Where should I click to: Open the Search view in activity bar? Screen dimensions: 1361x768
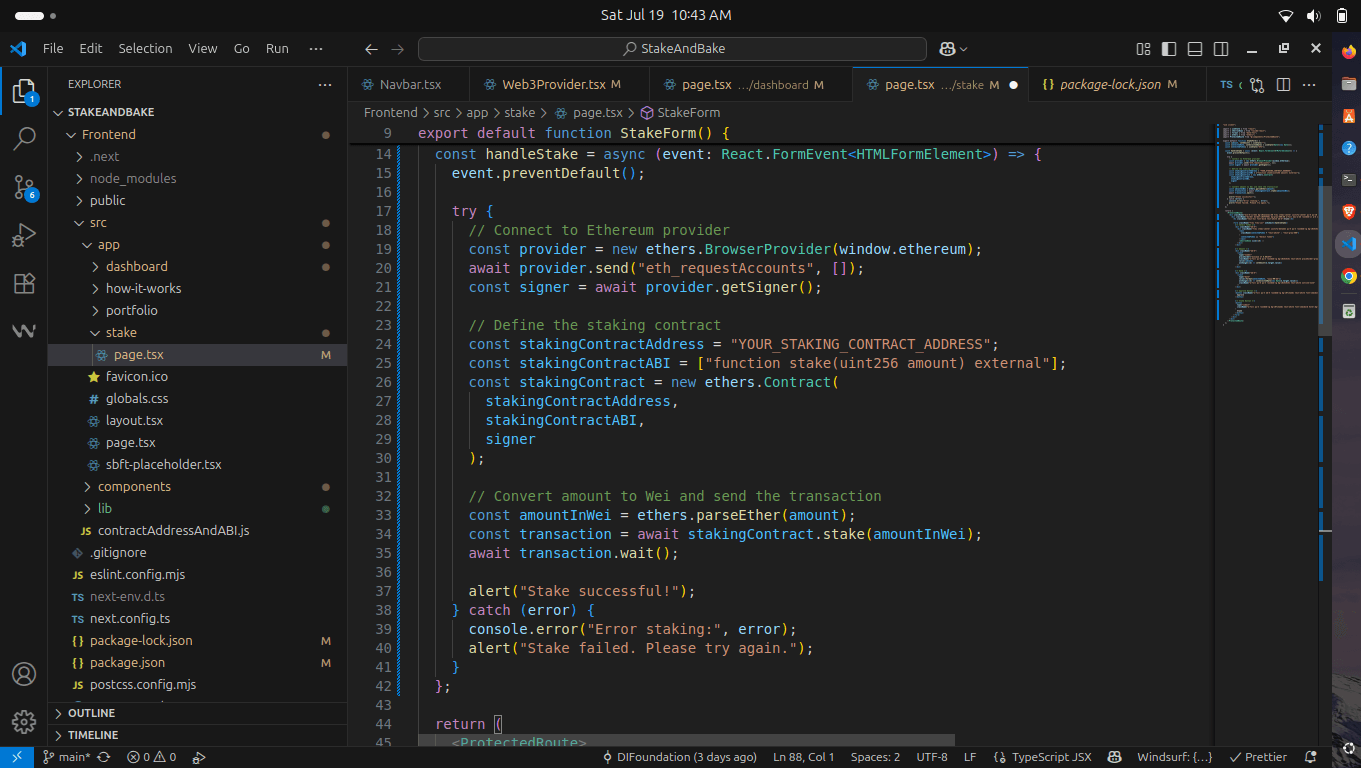tap(24, 139)
